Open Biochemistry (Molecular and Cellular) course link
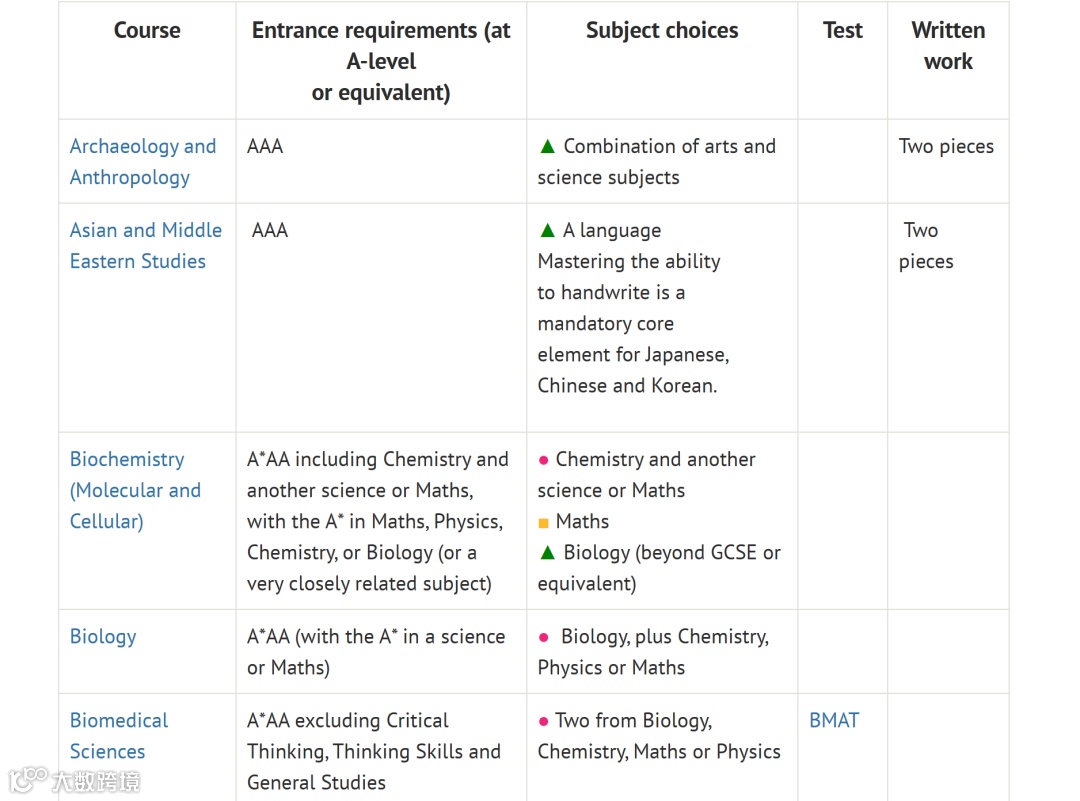The height and width of the screenshot is (801, 1080). click(x=135, y=490)
